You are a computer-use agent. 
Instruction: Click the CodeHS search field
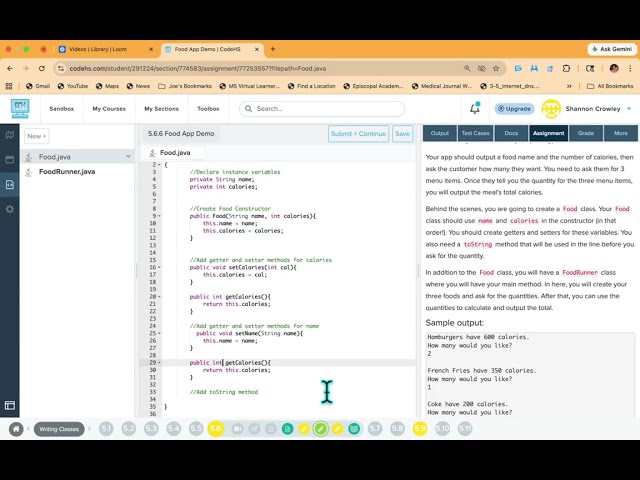[x=322, y=109]
